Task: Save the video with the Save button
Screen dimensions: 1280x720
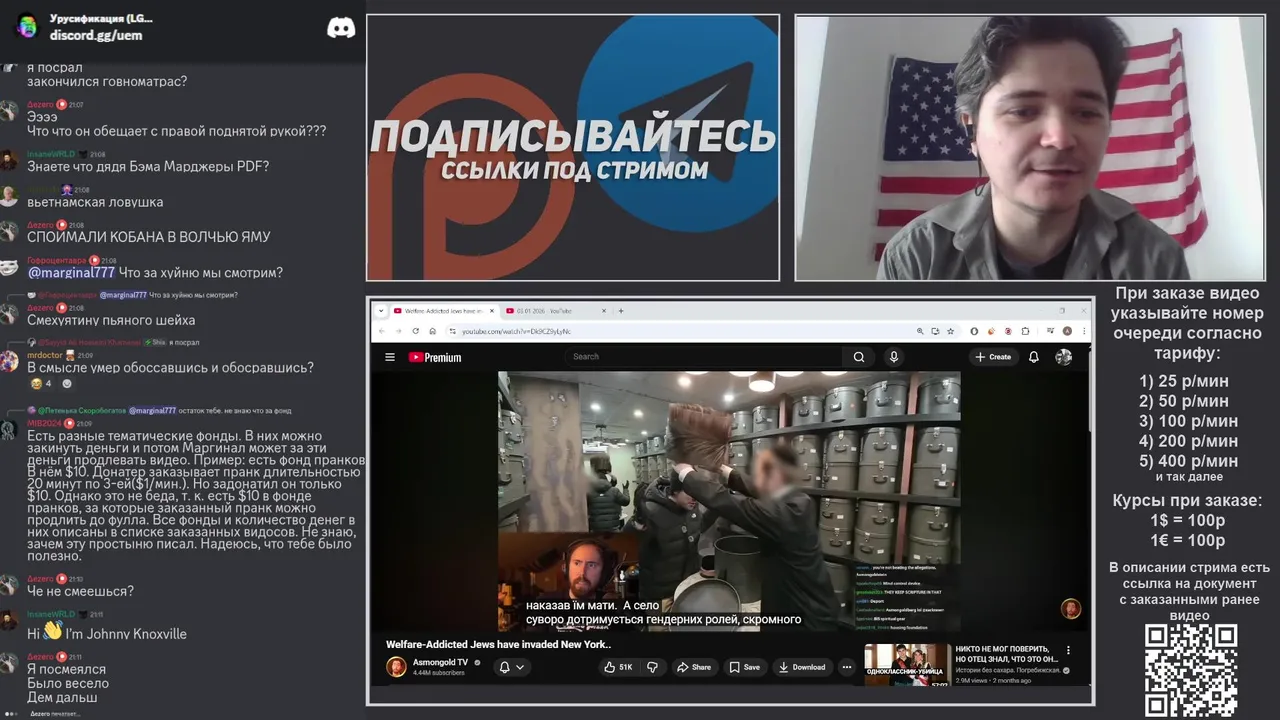Action: pyautogui.click(x=745, y=667)
